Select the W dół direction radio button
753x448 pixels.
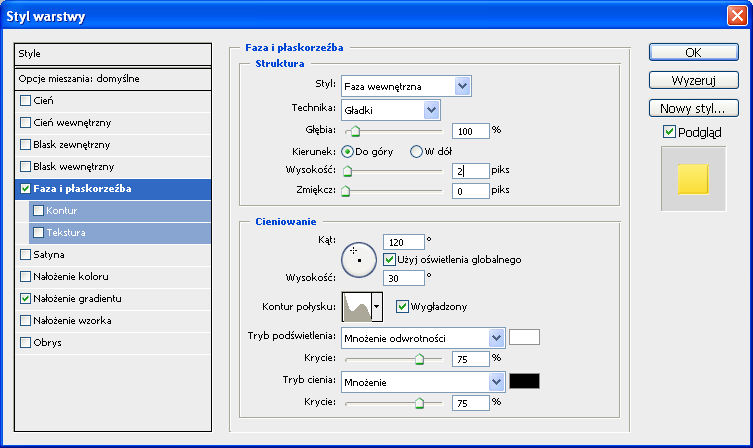pyautogui.click(x=417, y=151)
